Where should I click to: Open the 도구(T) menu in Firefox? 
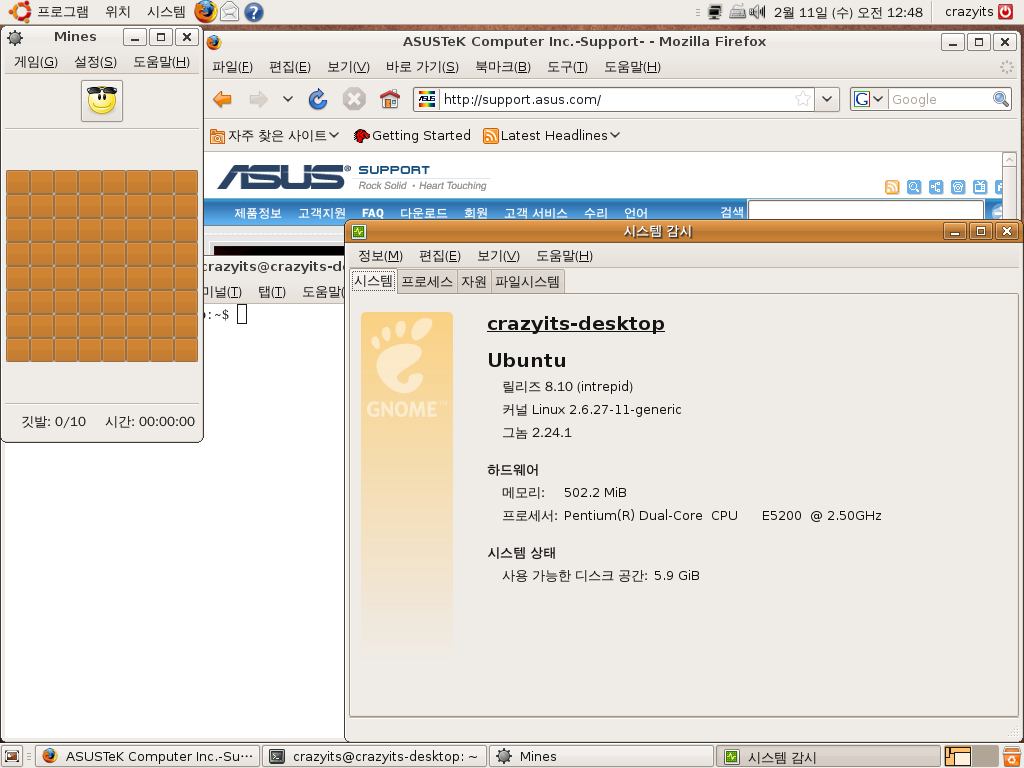pos(567,67)
